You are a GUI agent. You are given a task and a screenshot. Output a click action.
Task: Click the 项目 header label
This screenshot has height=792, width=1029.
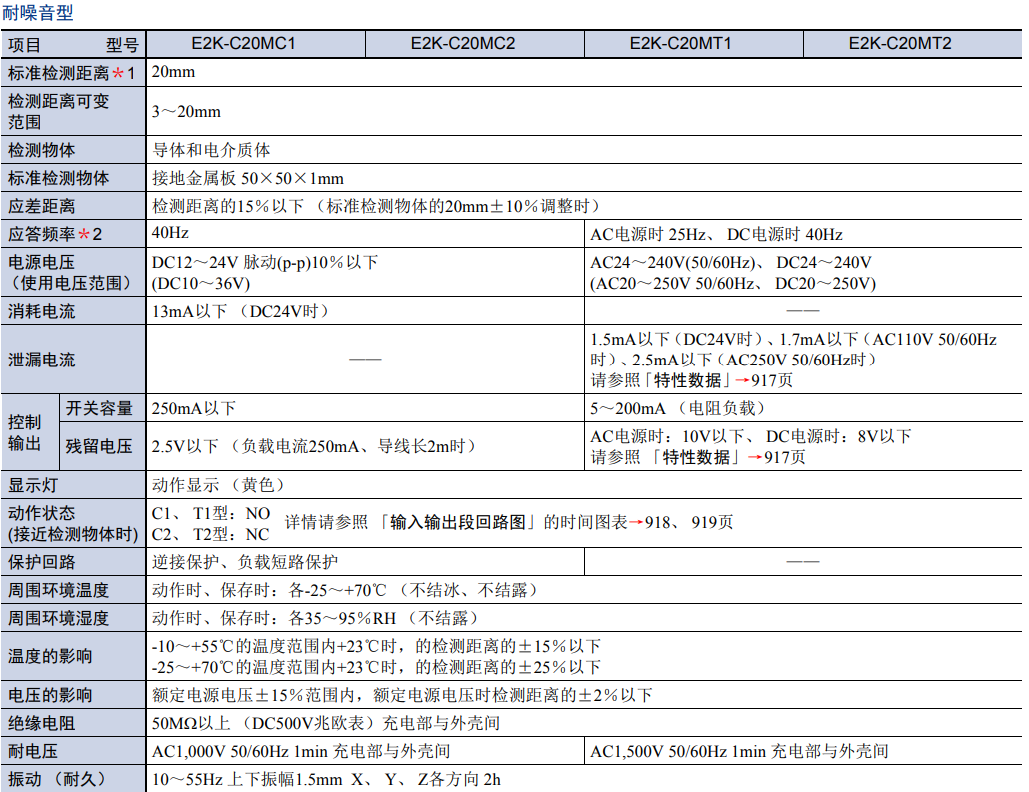point(24,45)
